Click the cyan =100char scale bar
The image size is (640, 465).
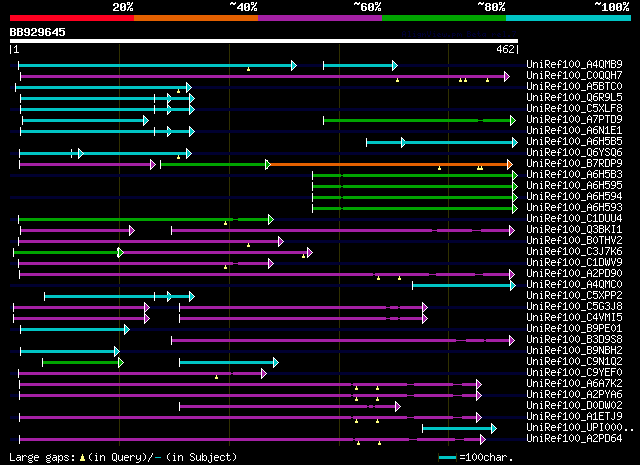(447, 457)
